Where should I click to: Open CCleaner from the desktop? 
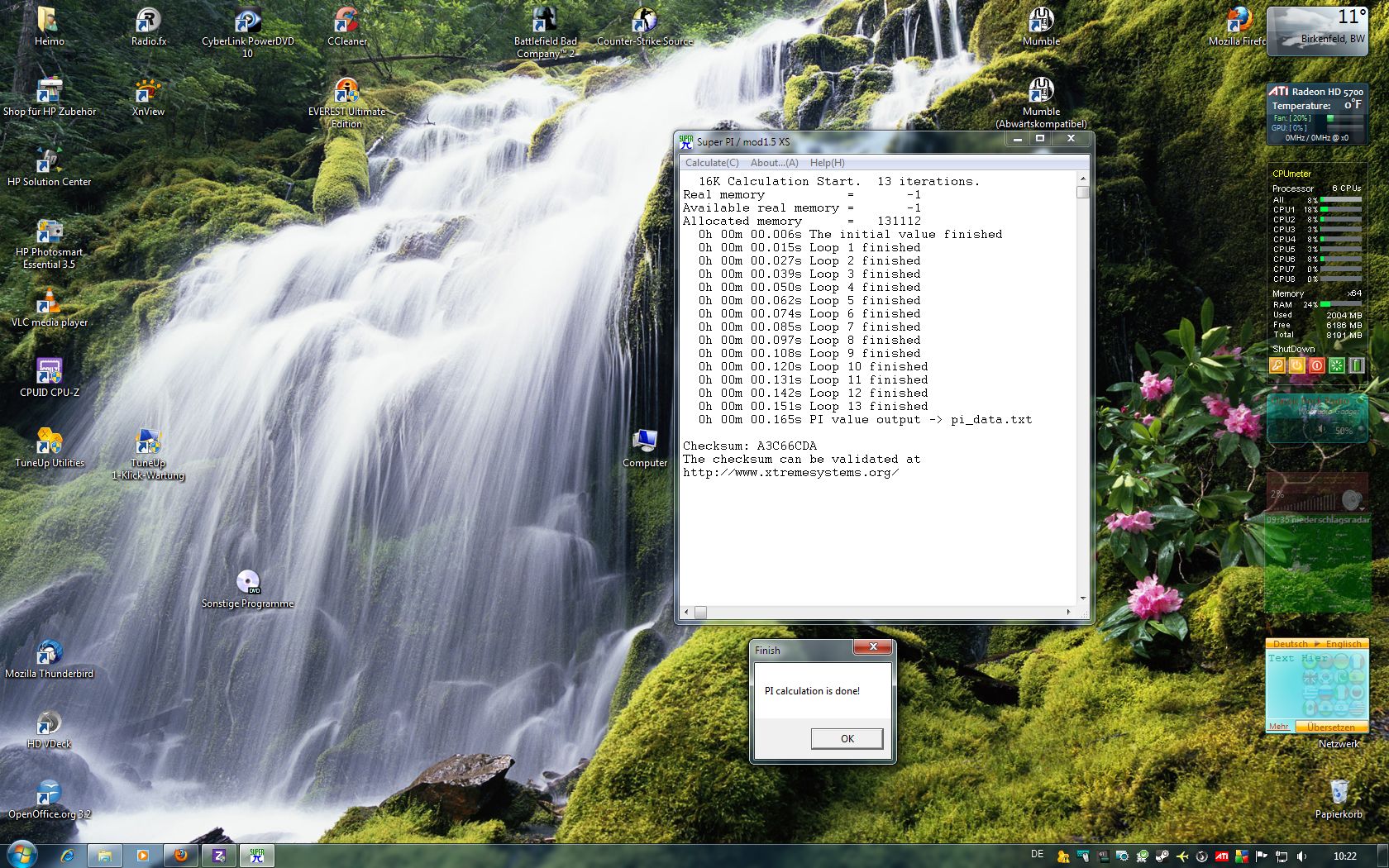346,21
